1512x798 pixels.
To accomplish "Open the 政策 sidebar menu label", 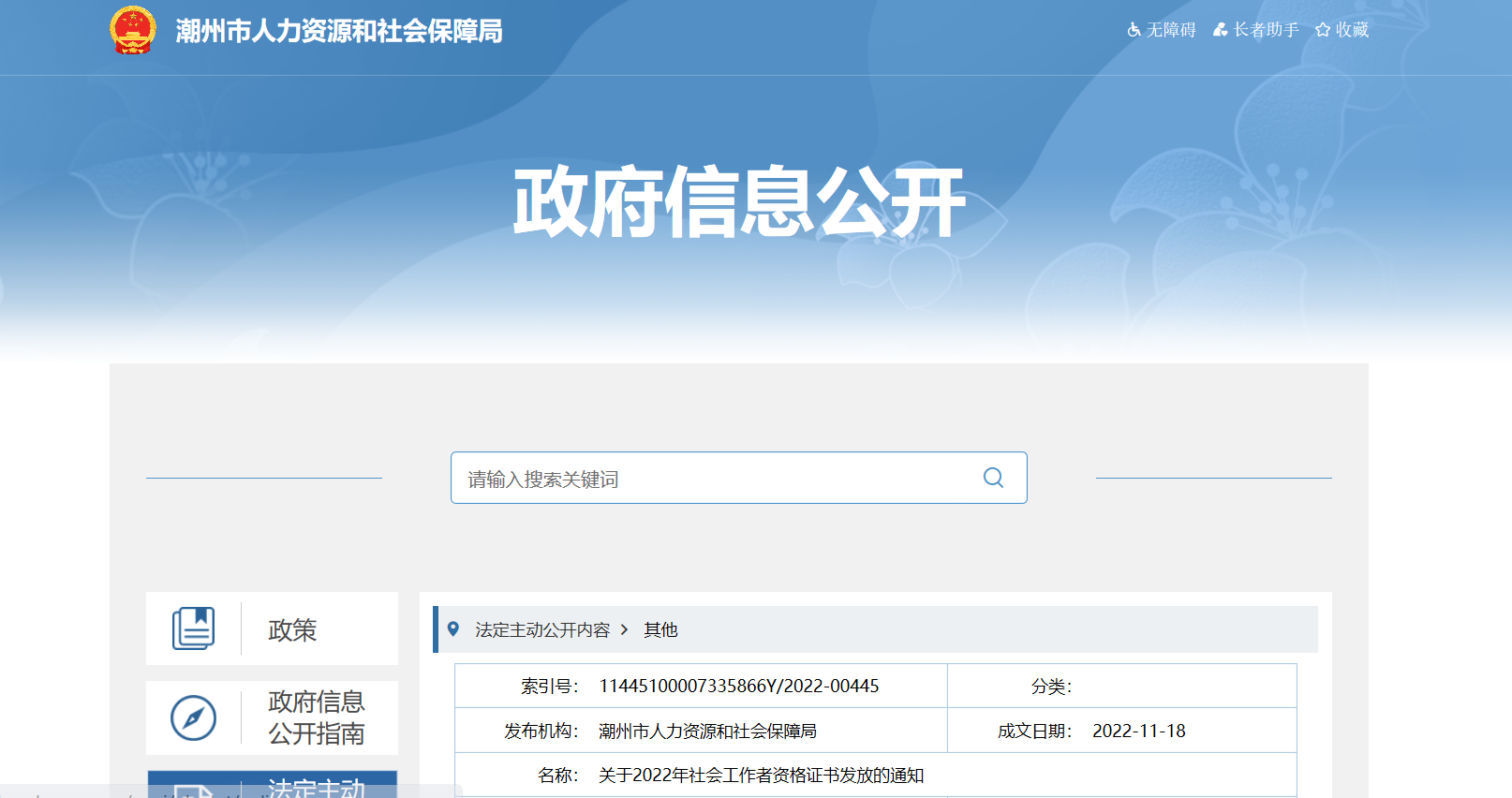I will click(292, 630).
